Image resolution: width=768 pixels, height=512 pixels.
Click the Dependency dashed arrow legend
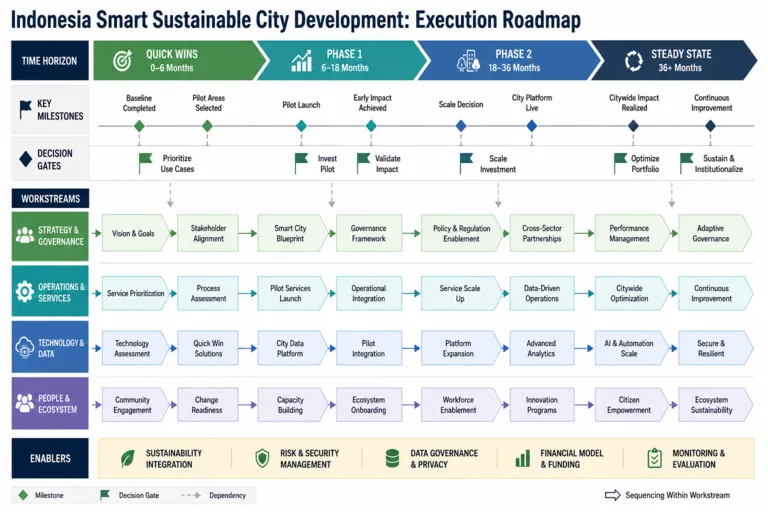pyautogui.click(x=190, y=495)
